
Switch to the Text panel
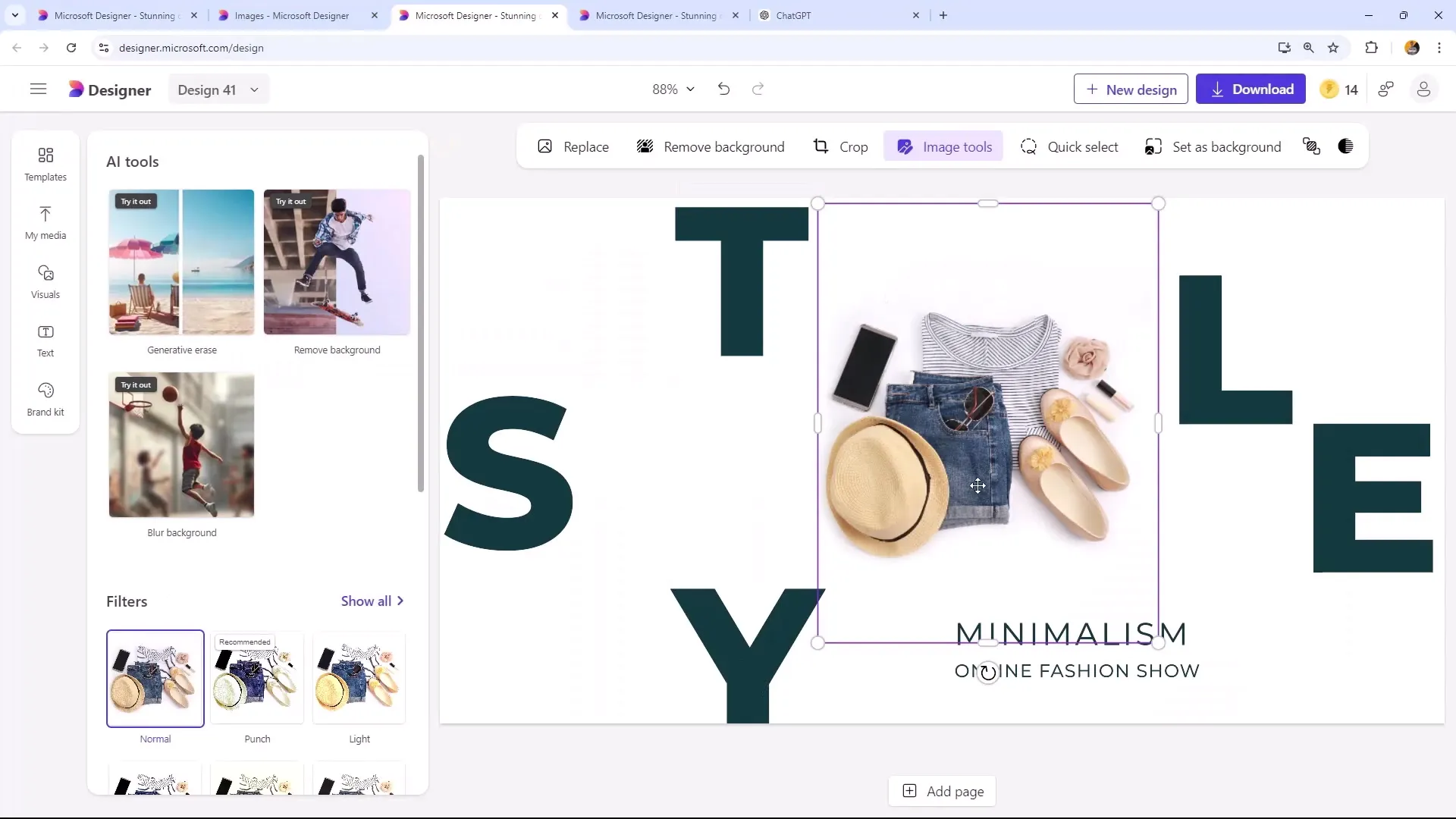coord(45,340)
